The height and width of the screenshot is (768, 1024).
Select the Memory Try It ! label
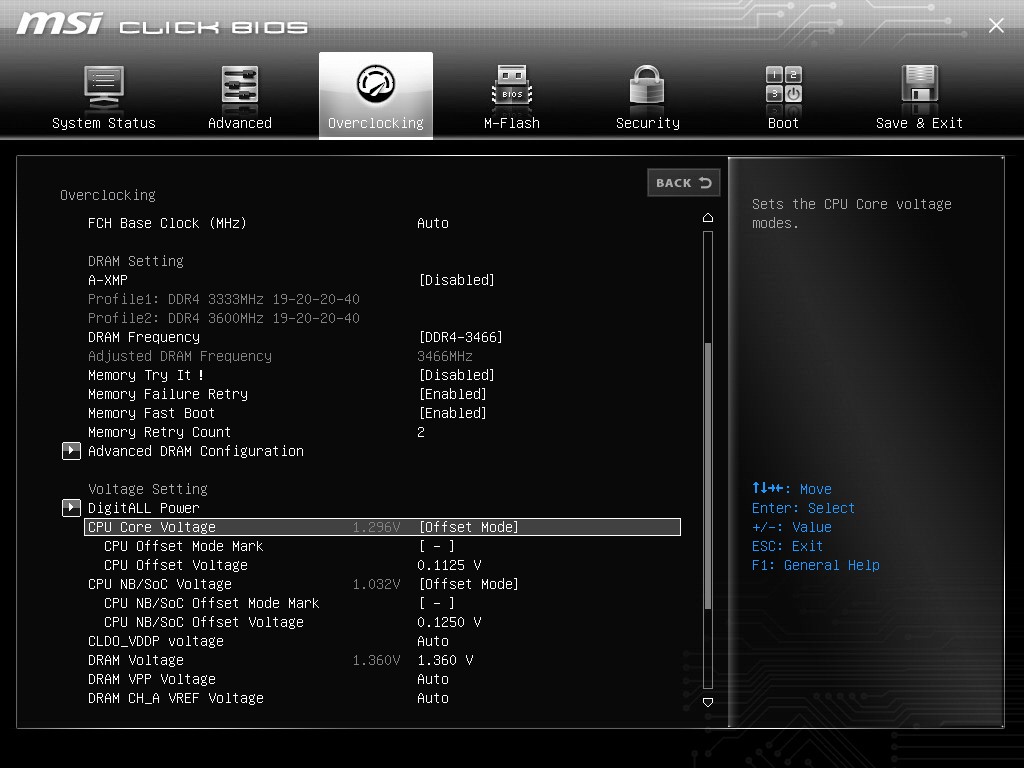[x=146, y=375]
